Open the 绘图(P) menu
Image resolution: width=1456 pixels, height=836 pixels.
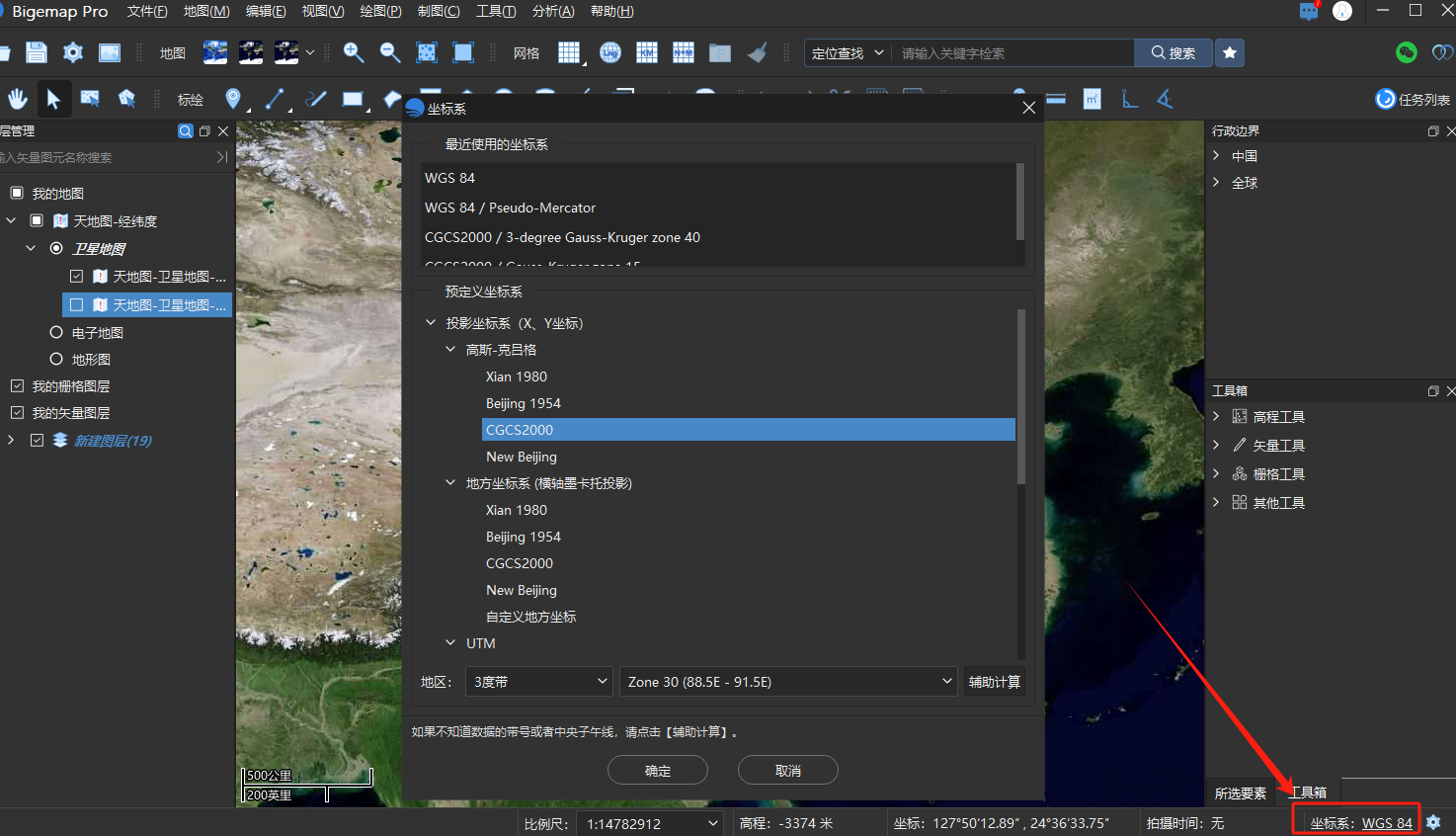pos(380,11)
